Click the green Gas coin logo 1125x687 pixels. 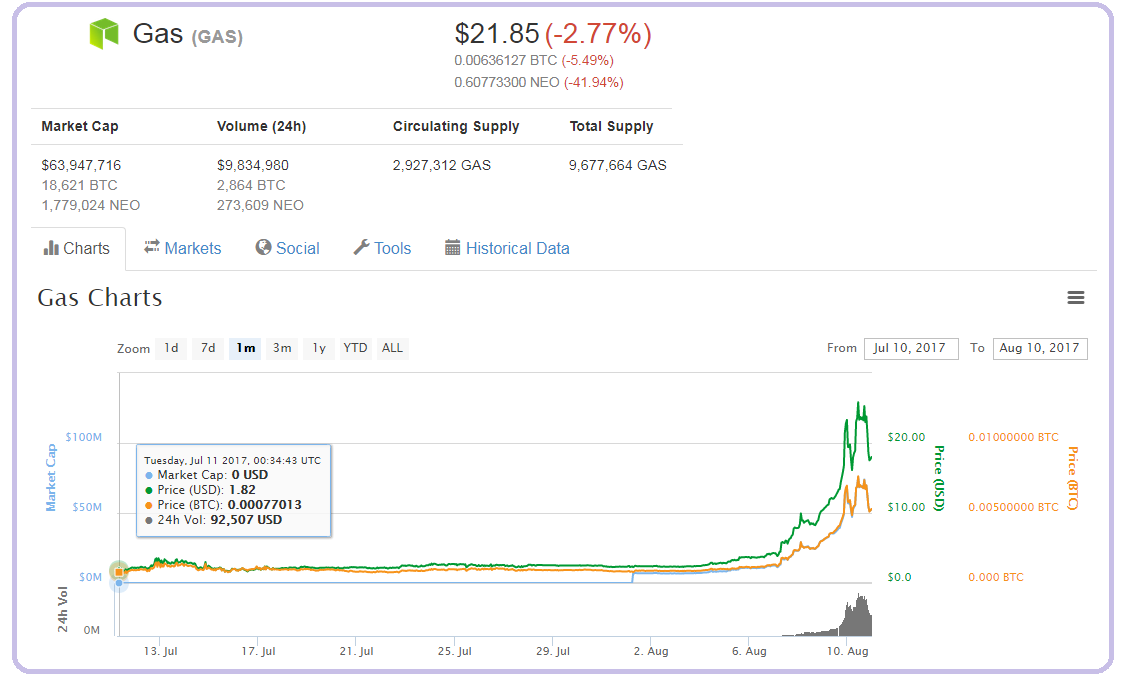[104, 34]
